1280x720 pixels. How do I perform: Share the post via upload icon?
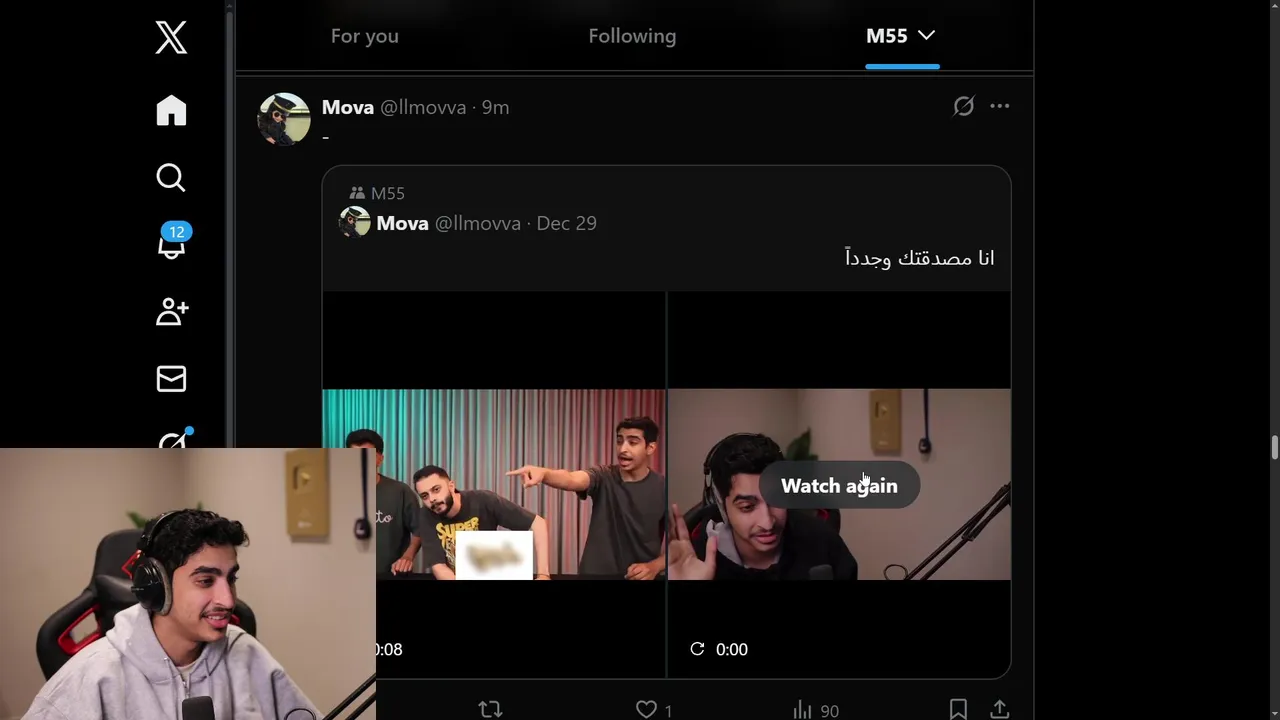[999, 709]
